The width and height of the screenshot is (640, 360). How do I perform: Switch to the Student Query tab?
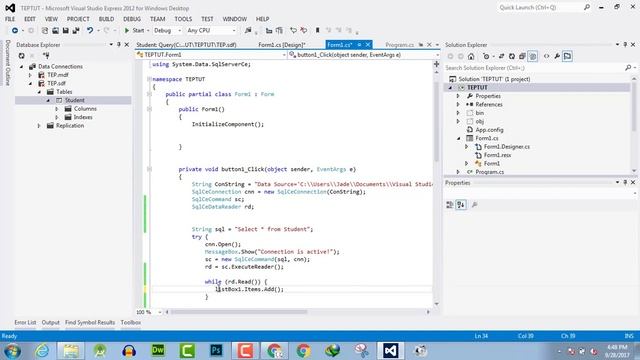[x=186, y=45]
